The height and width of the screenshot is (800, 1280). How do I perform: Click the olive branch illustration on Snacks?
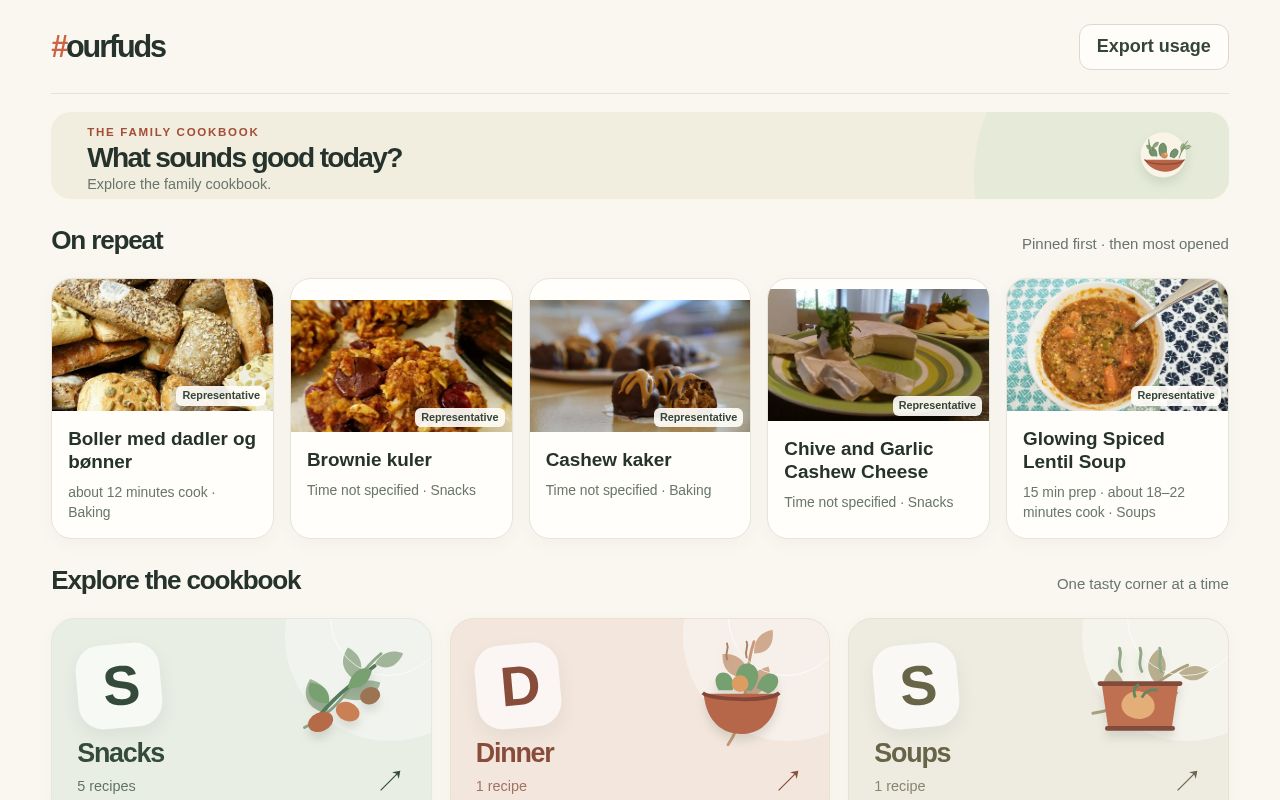(352, 688)
